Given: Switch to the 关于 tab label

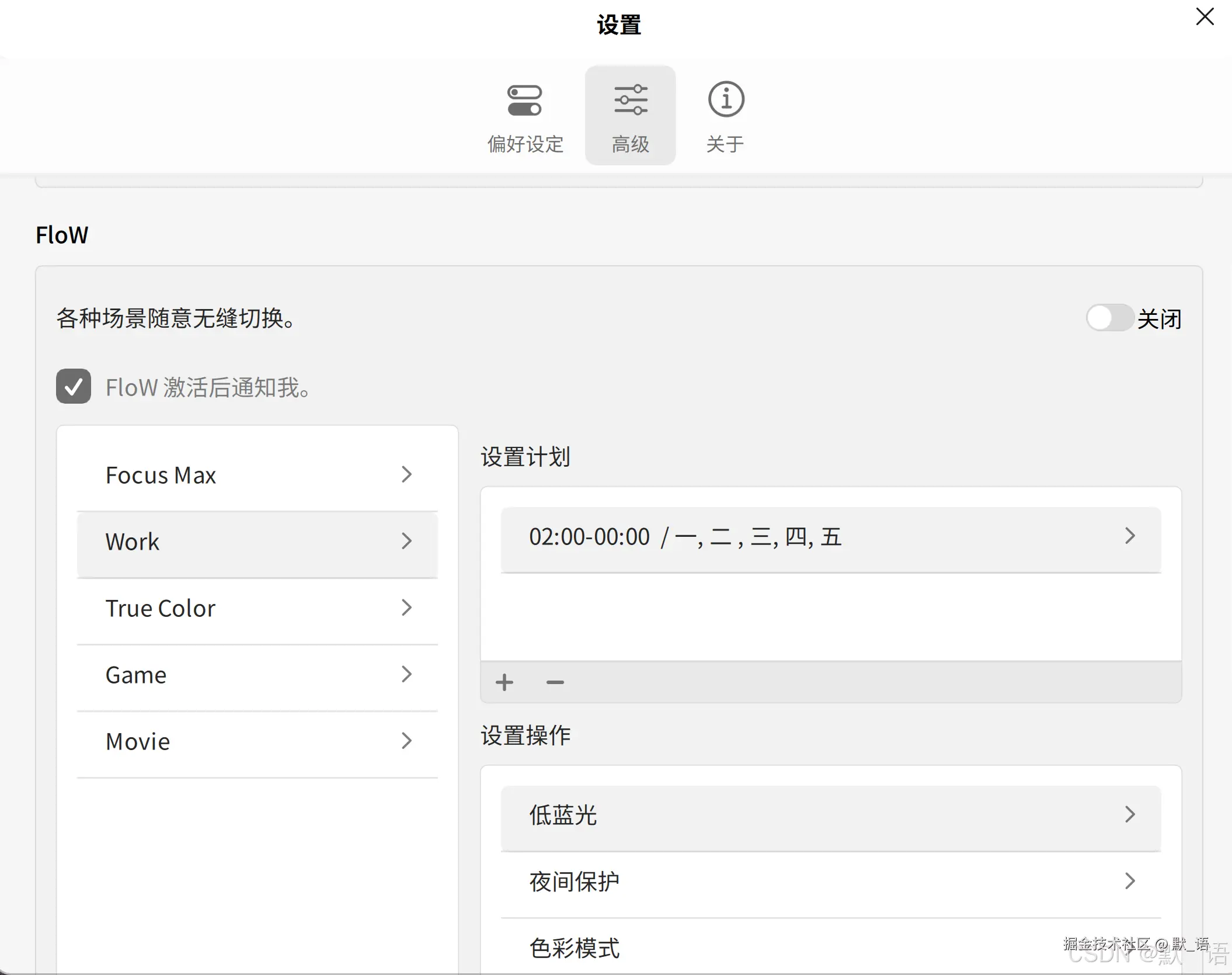Looking at the screenshot, I should click(725, 144).
